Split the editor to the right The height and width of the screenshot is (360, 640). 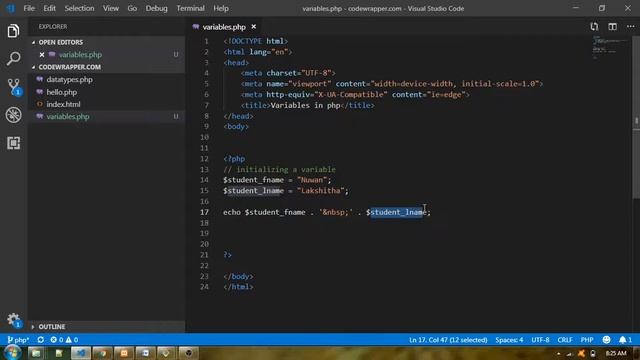612,27
